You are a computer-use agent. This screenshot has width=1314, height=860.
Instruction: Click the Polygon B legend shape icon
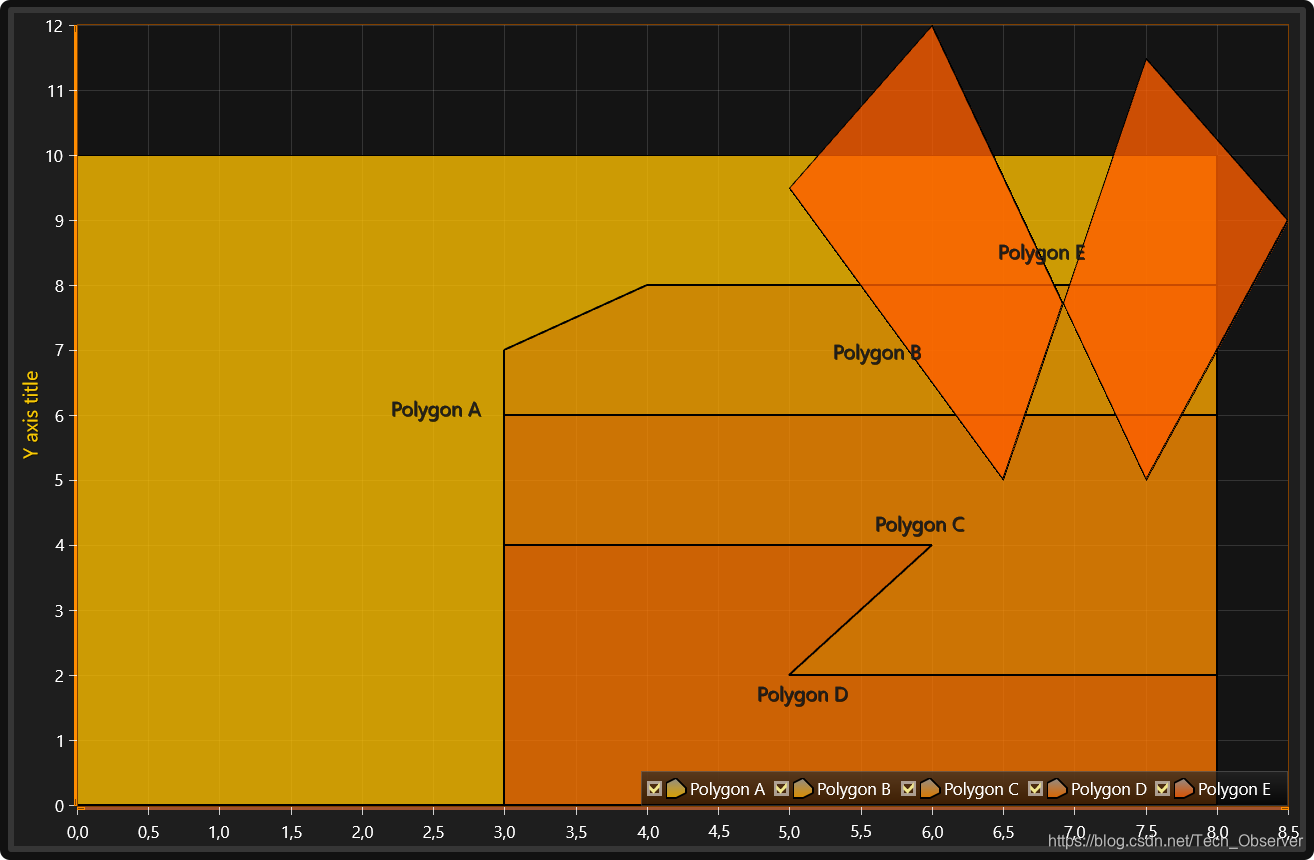[802, 788]
